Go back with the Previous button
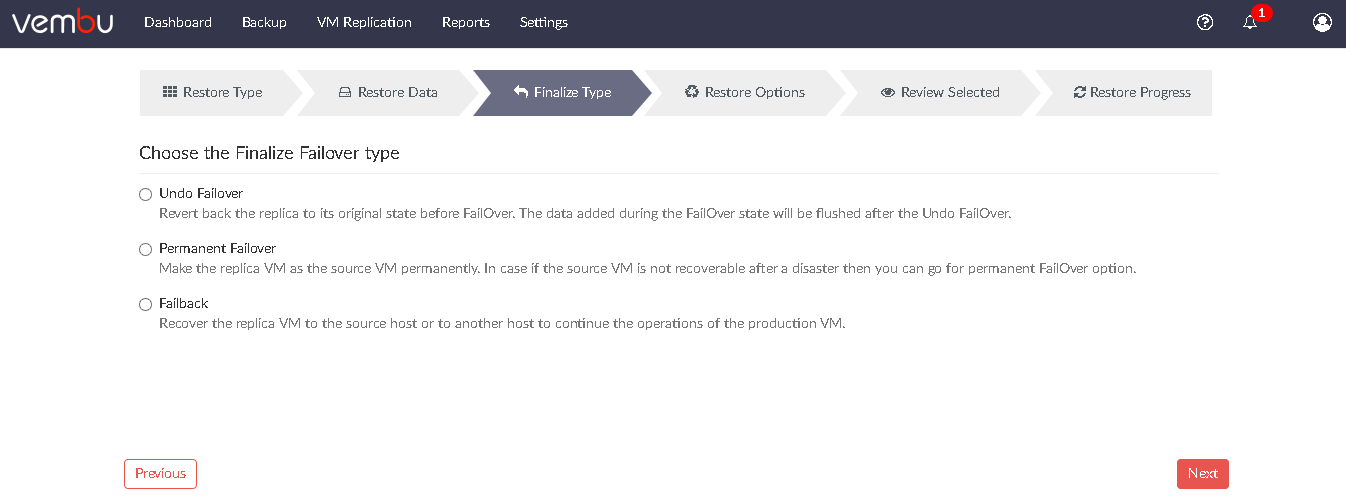The width and height of the screenshot is (1346, 504). click(161, 474)
